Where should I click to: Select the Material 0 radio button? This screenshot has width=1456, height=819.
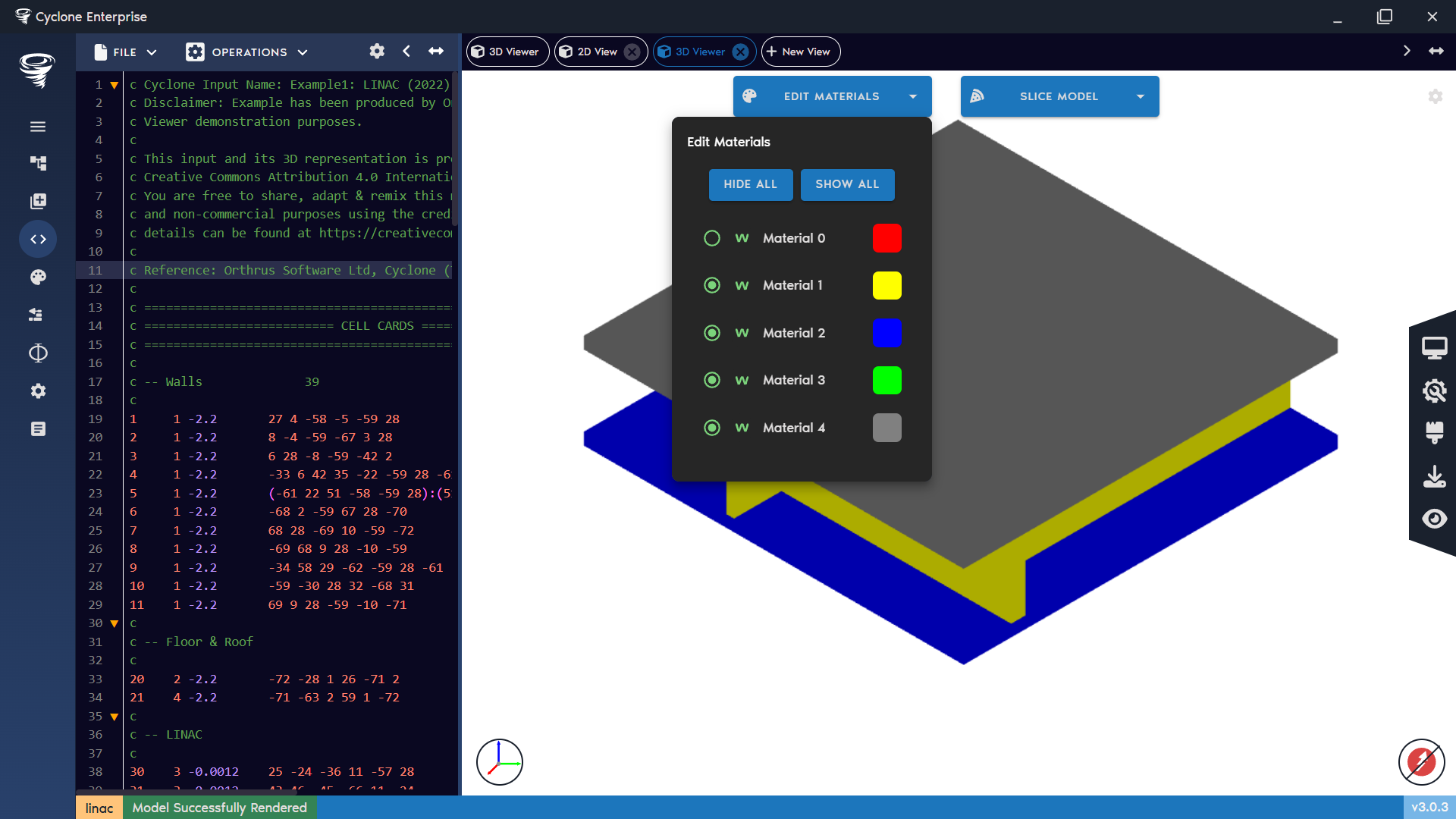pos(712,237)
